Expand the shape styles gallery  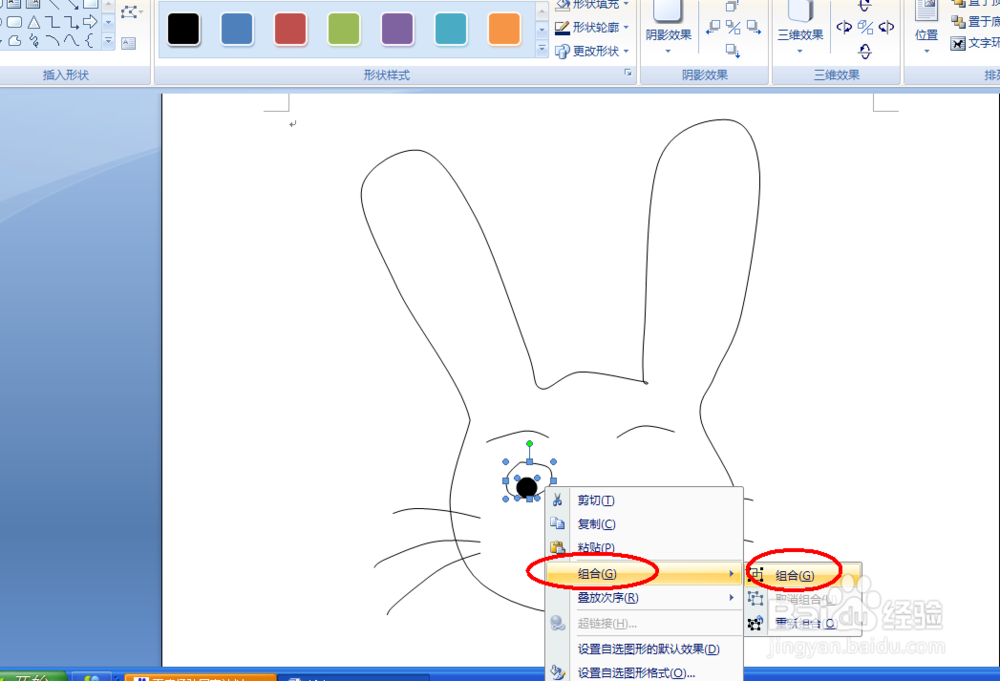542,48
